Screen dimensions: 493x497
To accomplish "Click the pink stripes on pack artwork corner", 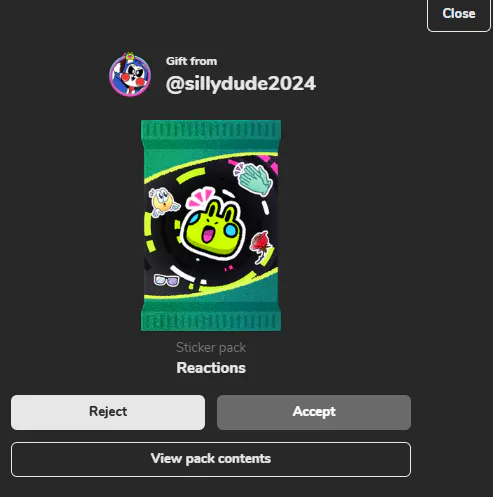I will [x=269, y=162].
